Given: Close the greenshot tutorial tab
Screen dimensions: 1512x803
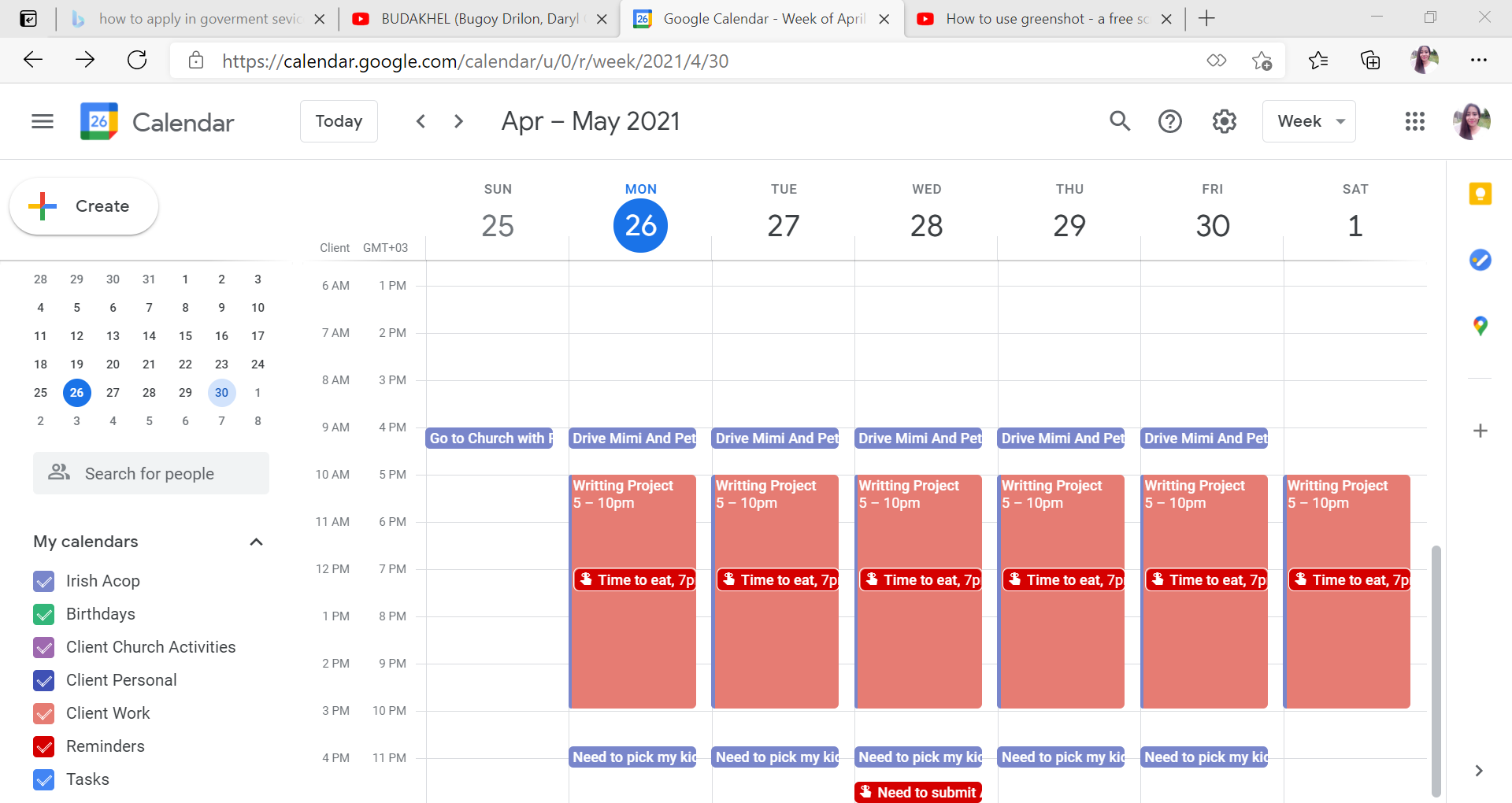Looking at the screenshot, I should tap(1166, 19).
